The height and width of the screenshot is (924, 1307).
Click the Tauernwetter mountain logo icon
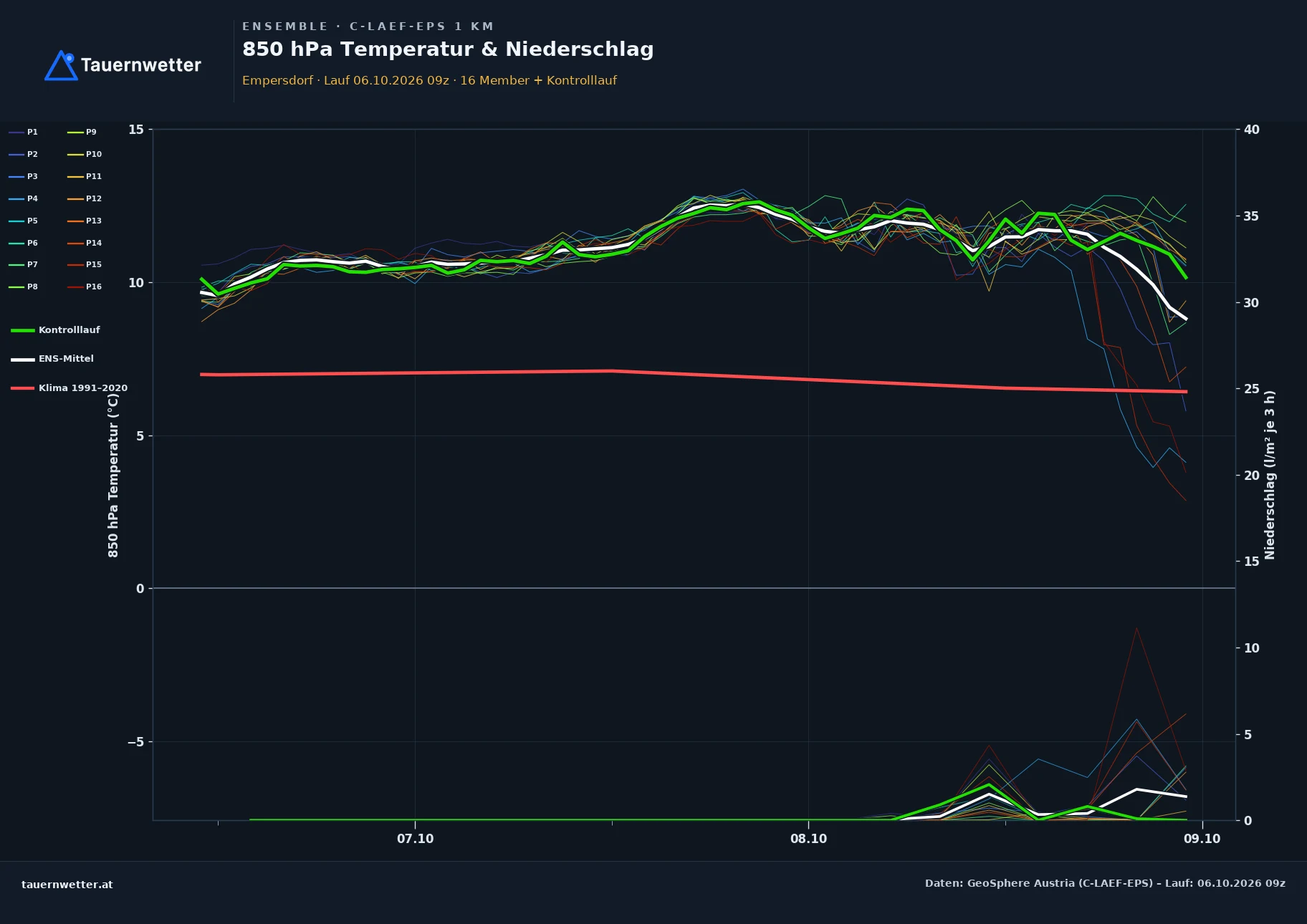[61, 65]
